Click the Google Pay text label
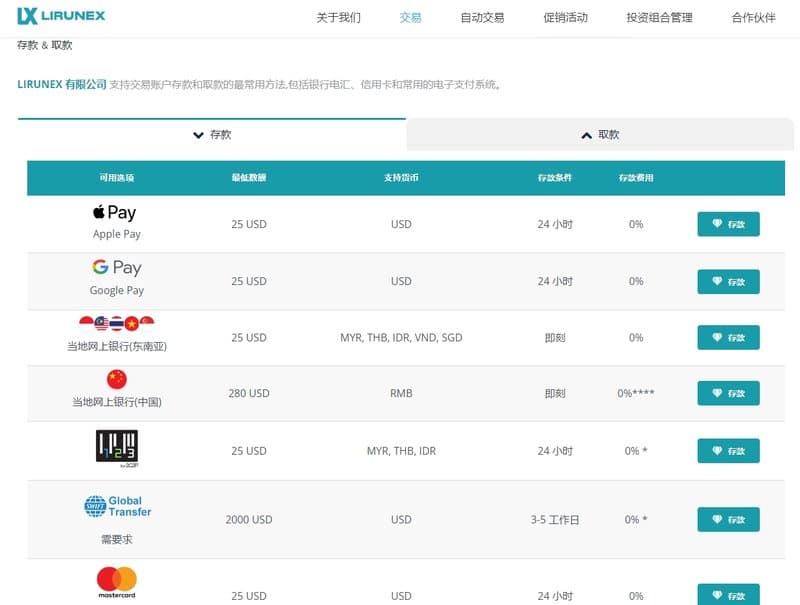The width and height of the screenshot is (800, 605). coord(117,290)
